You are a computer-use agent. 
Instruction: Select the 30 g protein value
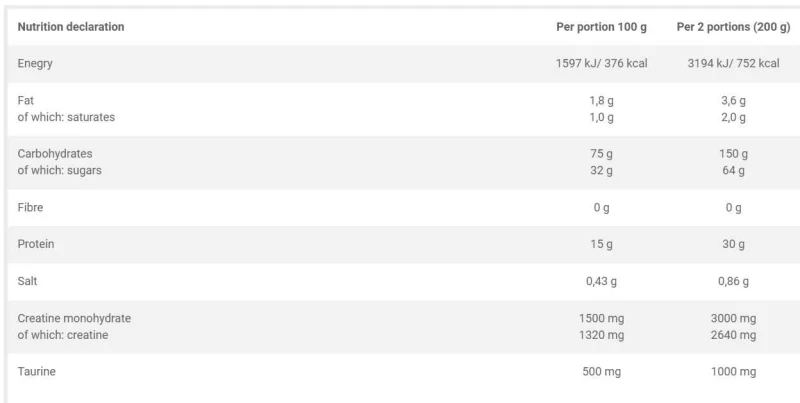733,245
